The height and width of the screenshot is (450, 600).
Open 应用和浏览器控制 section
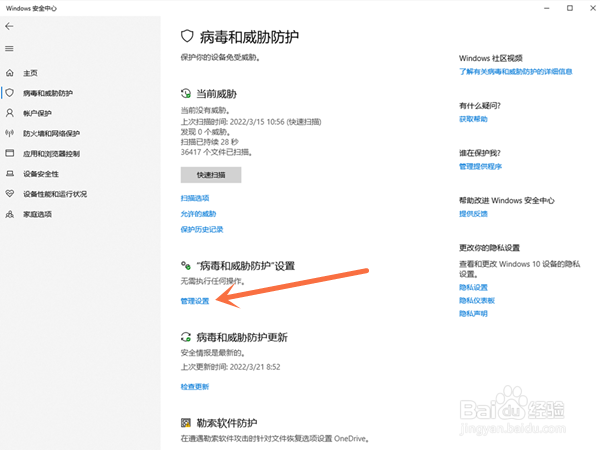51,154
